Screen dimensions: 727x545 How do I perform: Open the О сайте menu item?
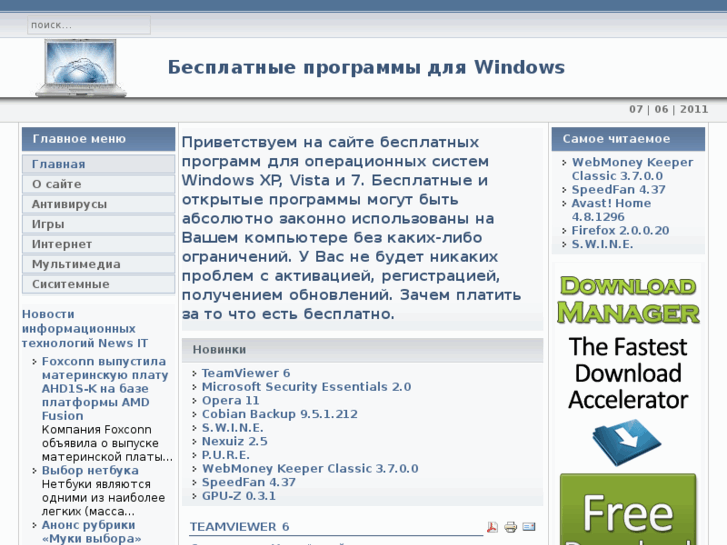click(98, 184)
